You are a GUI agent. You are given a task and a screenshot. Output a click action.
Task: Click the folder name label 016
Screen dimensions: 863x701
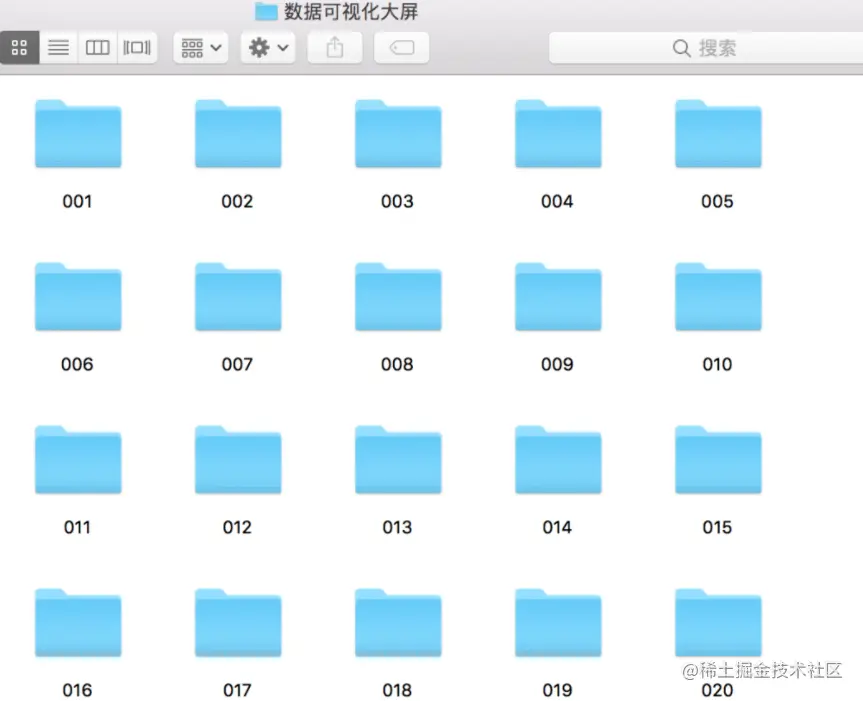coord(77,690)
